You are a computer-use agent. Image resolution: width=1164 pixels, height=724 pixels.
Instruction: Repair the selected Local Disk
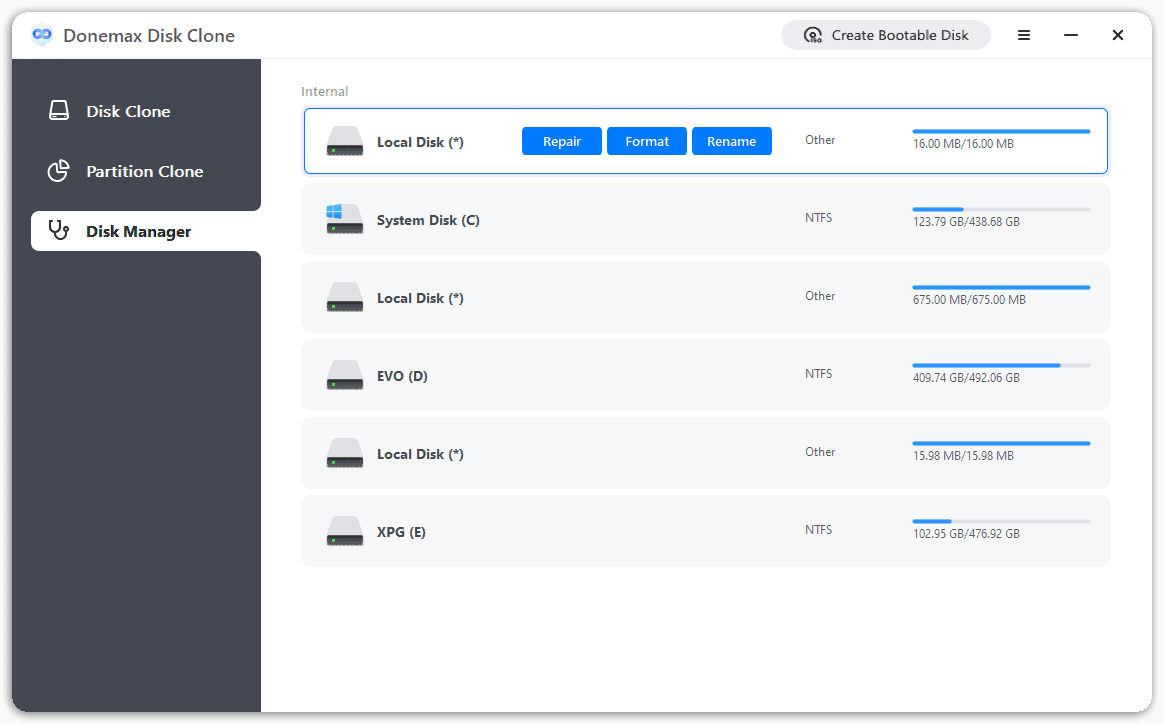562,141
